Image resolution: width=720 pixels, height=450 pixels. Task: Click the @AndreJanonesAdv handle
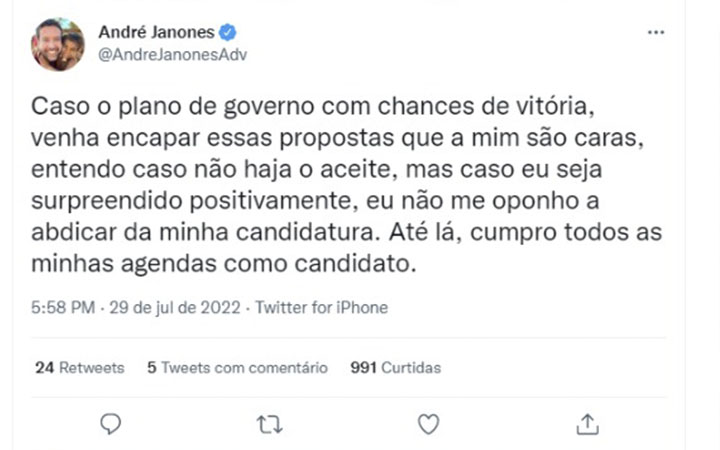pyautogui.click(x=172, y=55)
